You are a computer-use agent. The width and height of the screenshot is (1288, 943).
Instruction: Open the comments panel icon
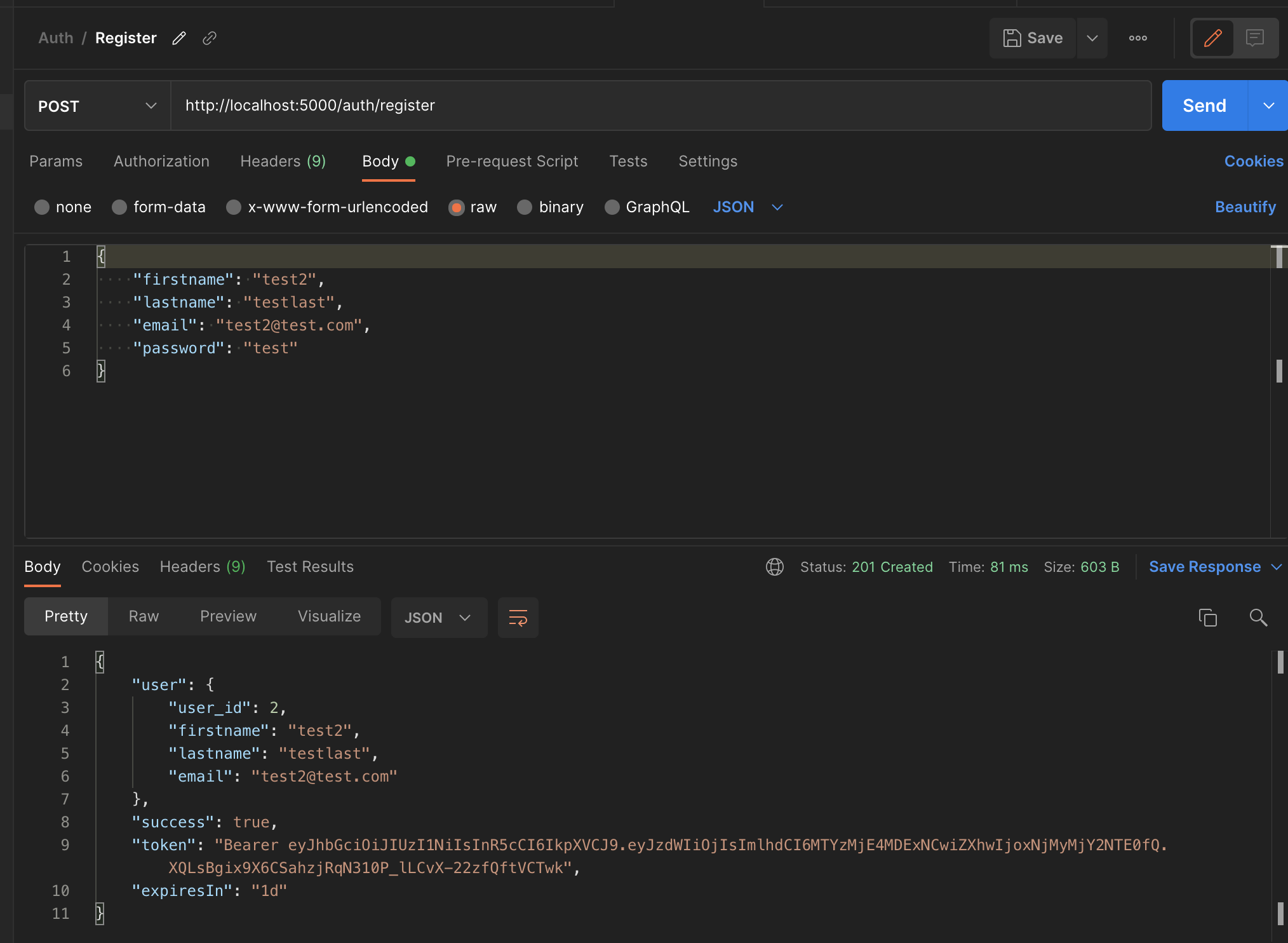click(1254, 38)
